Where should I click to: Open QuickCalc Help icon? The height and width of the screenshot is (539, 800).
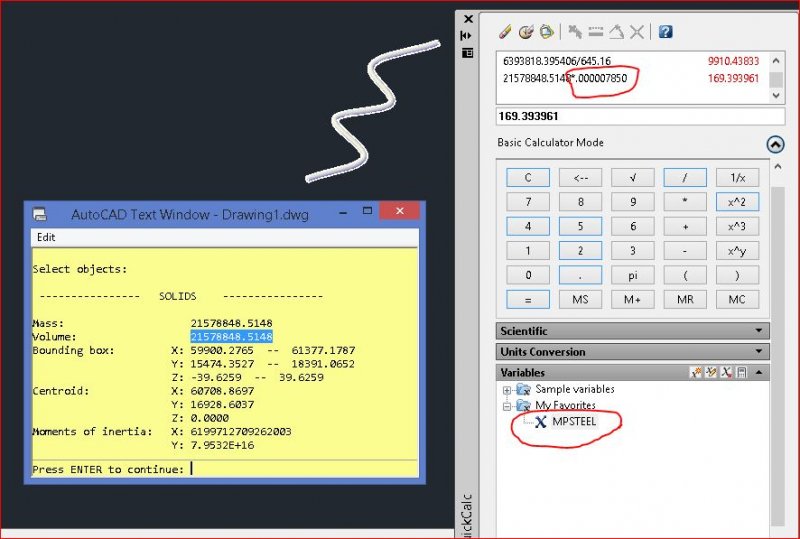tap(665, 32)
